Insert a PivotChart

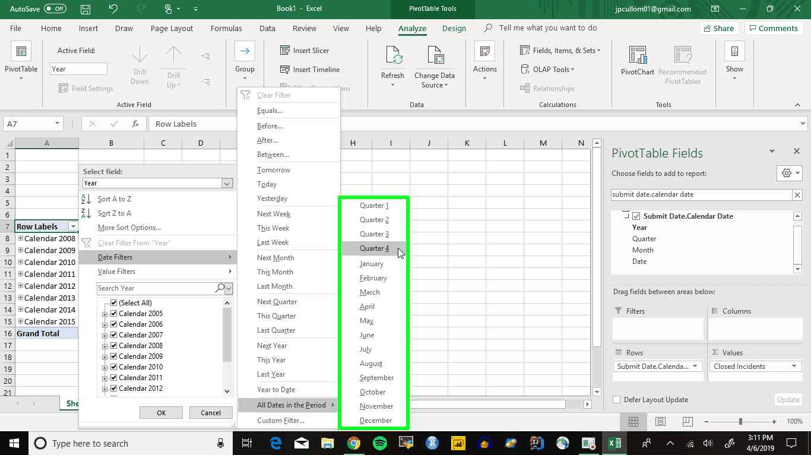[x=637, y=61]
